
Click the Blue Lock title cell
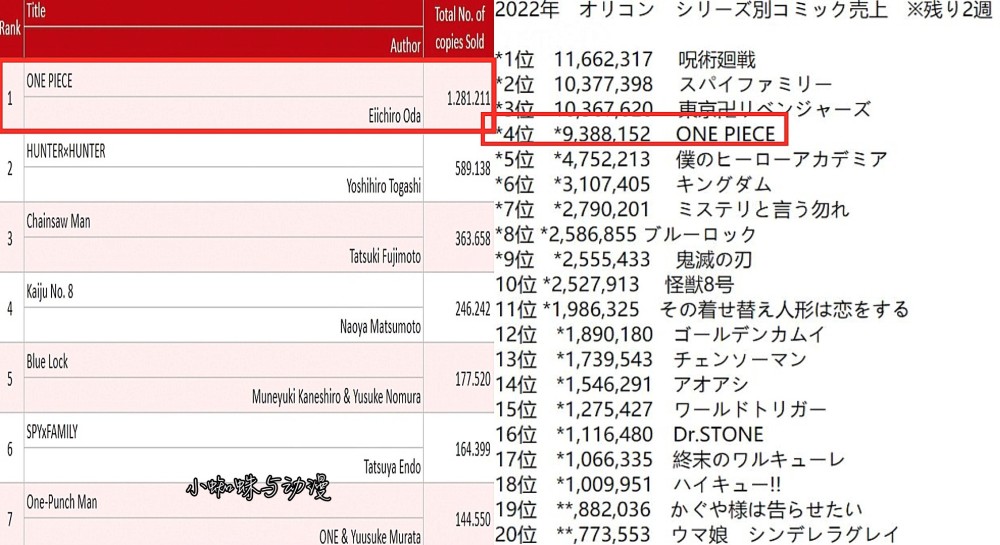[x=48, y=362]
